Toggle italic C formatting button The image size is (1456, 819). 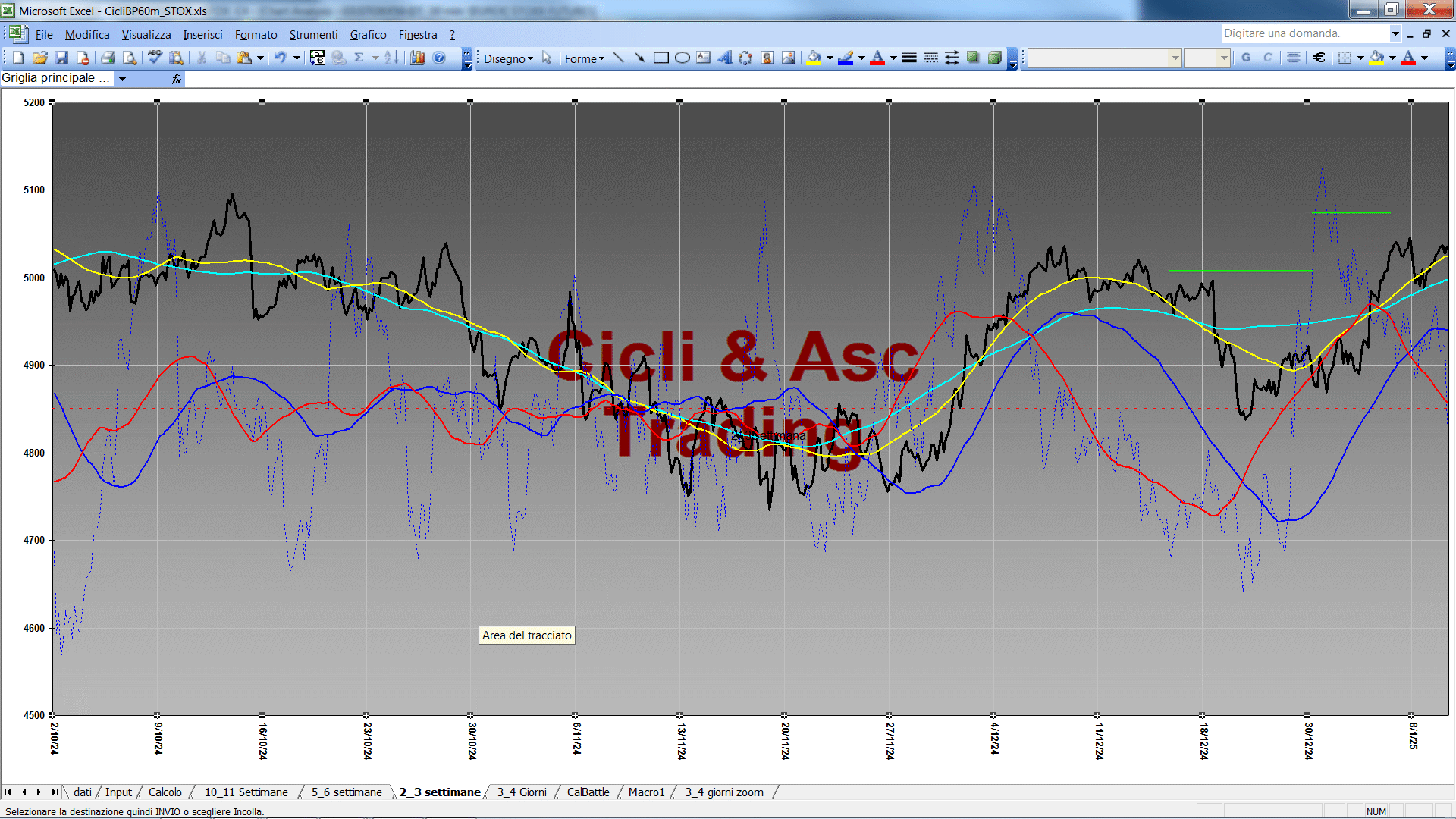point(1267,58)
